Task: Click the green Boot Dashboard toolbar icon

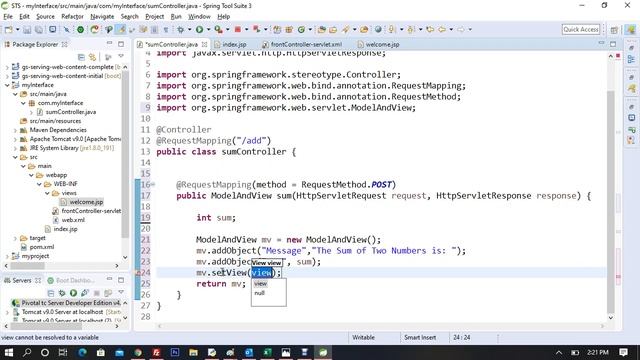Action: (80, 29)
